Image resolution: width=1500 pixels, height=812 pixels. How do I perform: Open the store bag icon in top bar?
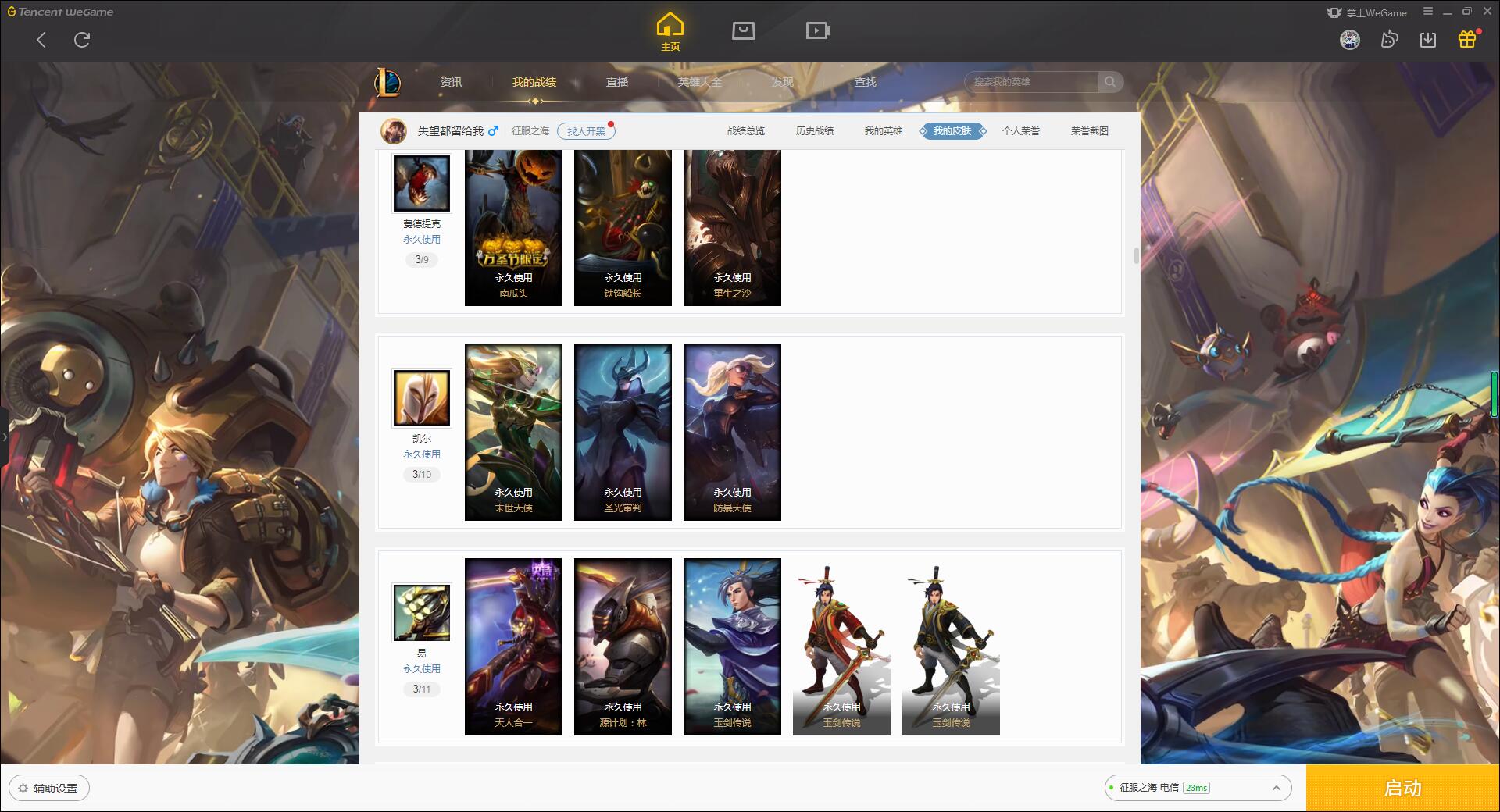(x=743, y=30)
